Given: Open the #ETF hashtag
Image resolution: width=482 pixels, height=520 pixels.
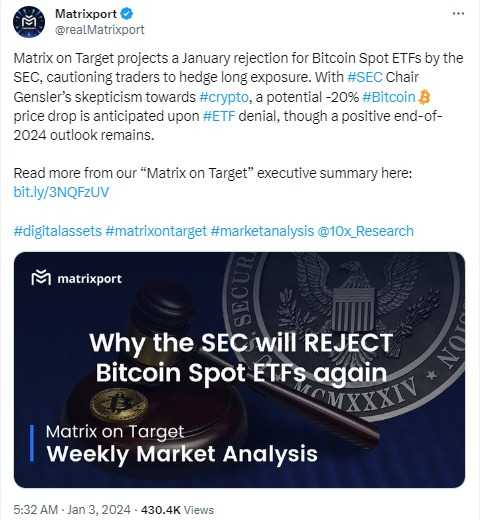Looking at the screenshot, I should point(219,116).
